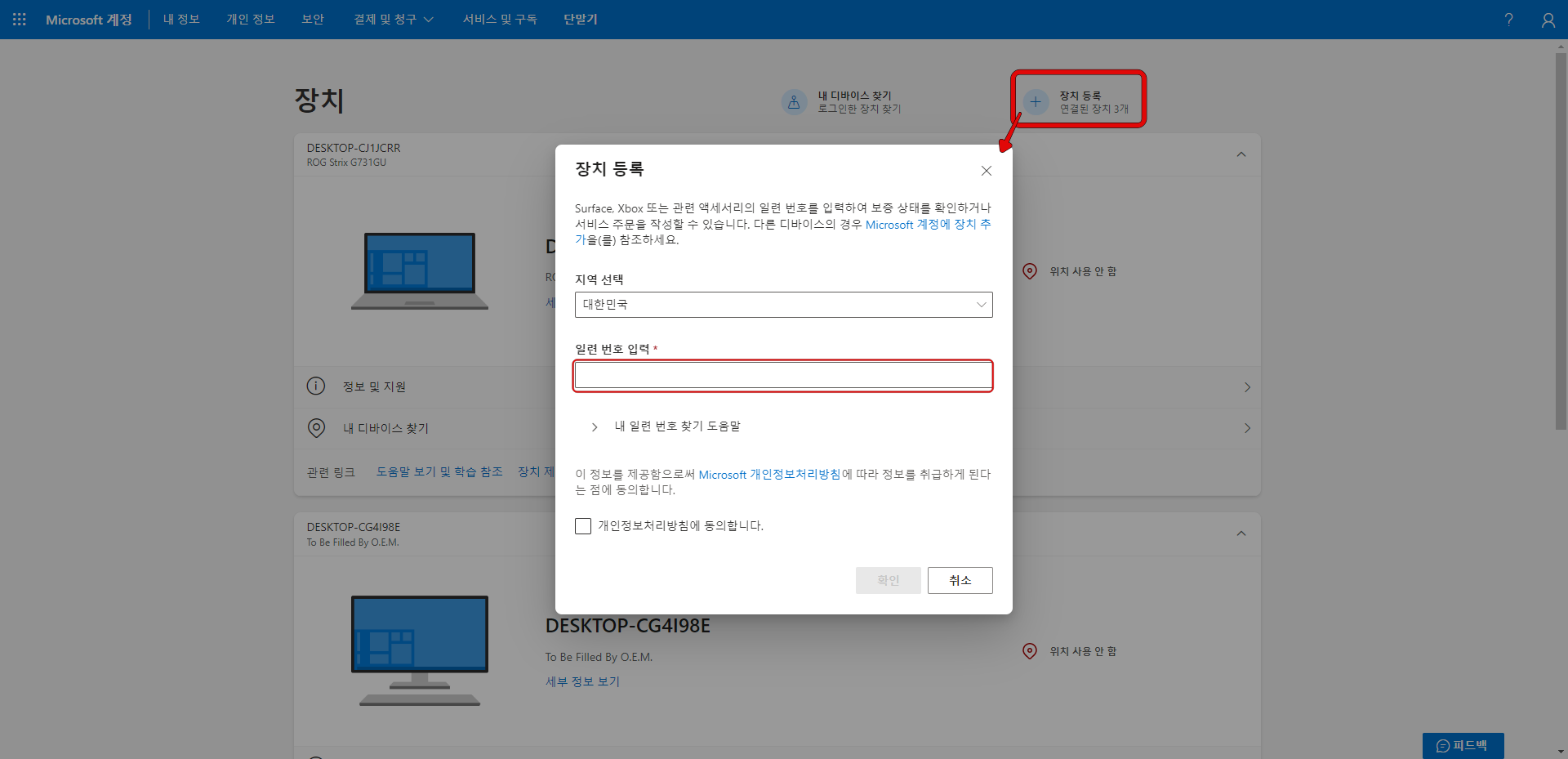The width and height of the screenshot is (1568, 759).
Task: Open the 단말기 menu item
Action: point(580,19)
